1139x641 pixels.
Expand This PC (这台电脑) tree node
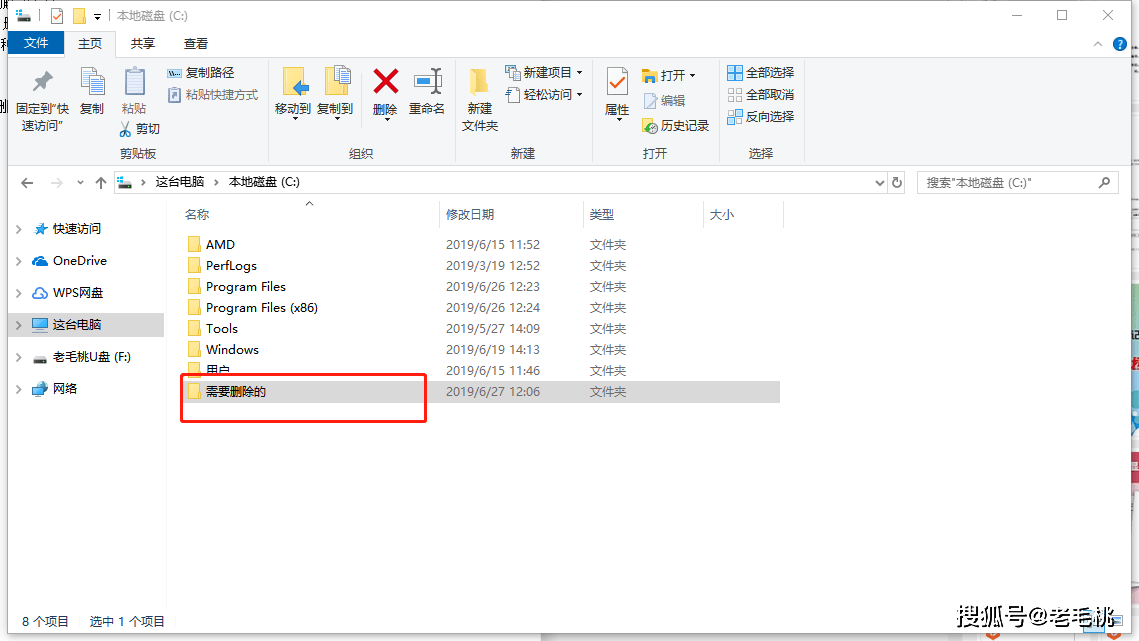pos(19,325)
